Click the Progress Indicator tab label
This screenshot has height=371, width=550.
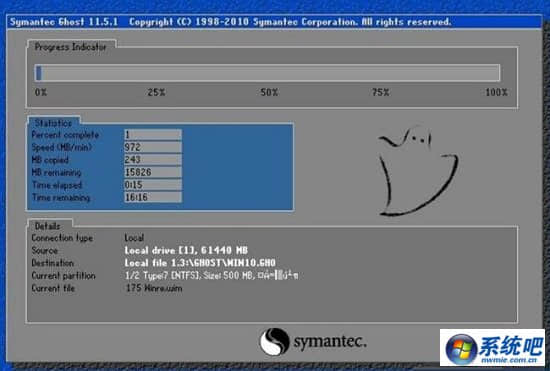coord(71,47)
